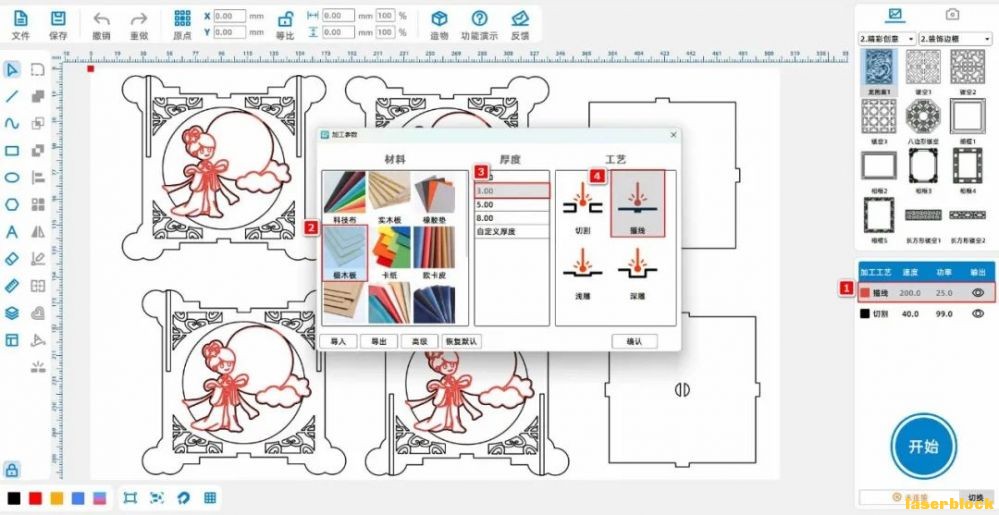
Task: Select the 八边形镂空 octagon thumbnail
Action: tap(923, 116)
